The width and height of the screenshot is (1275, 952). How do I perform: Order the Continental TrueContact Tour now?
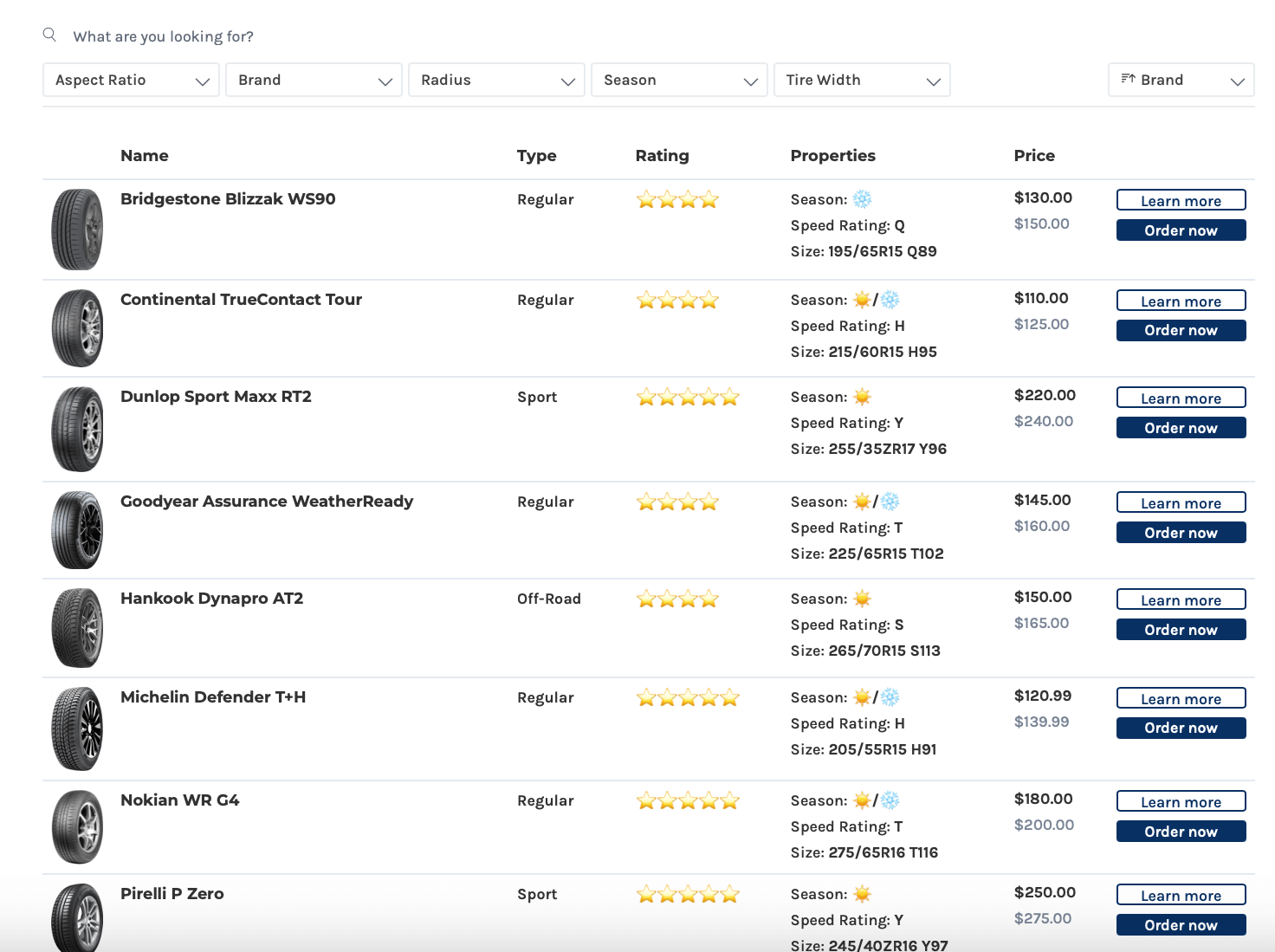[1181, 330]
